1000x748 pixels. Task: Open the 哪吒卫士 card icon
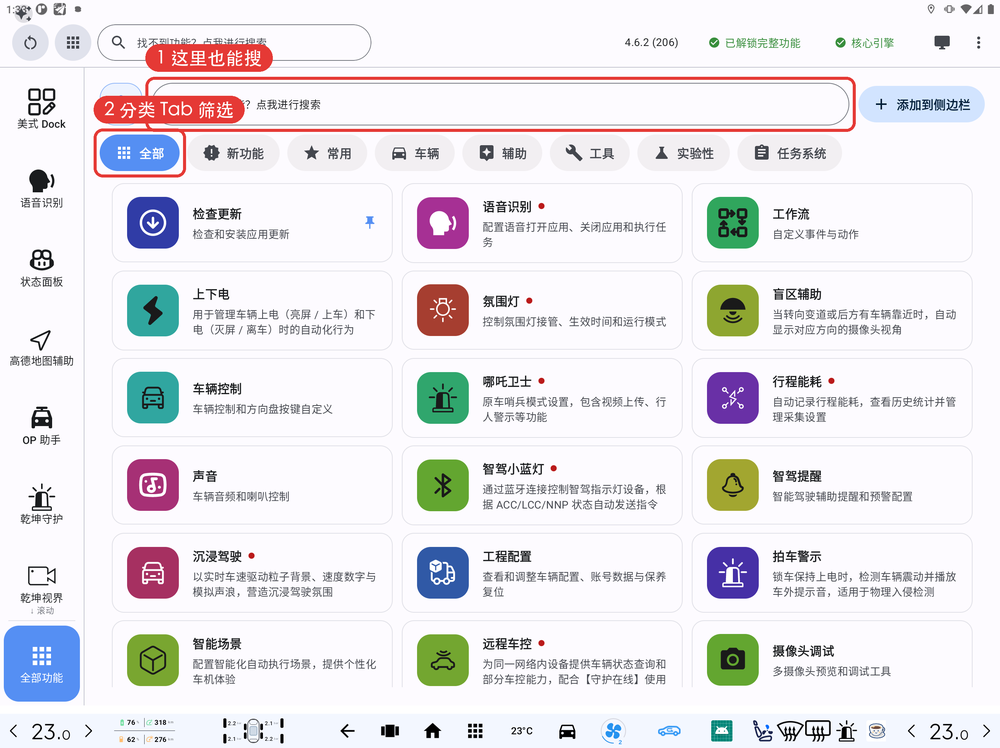coord(443,398)
